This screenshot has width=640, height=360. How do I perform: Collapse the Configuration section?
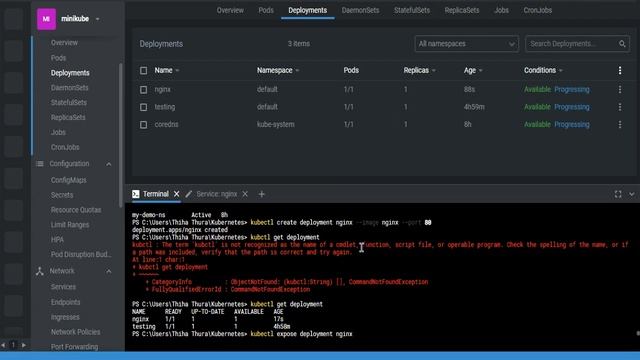coord(109,164)
